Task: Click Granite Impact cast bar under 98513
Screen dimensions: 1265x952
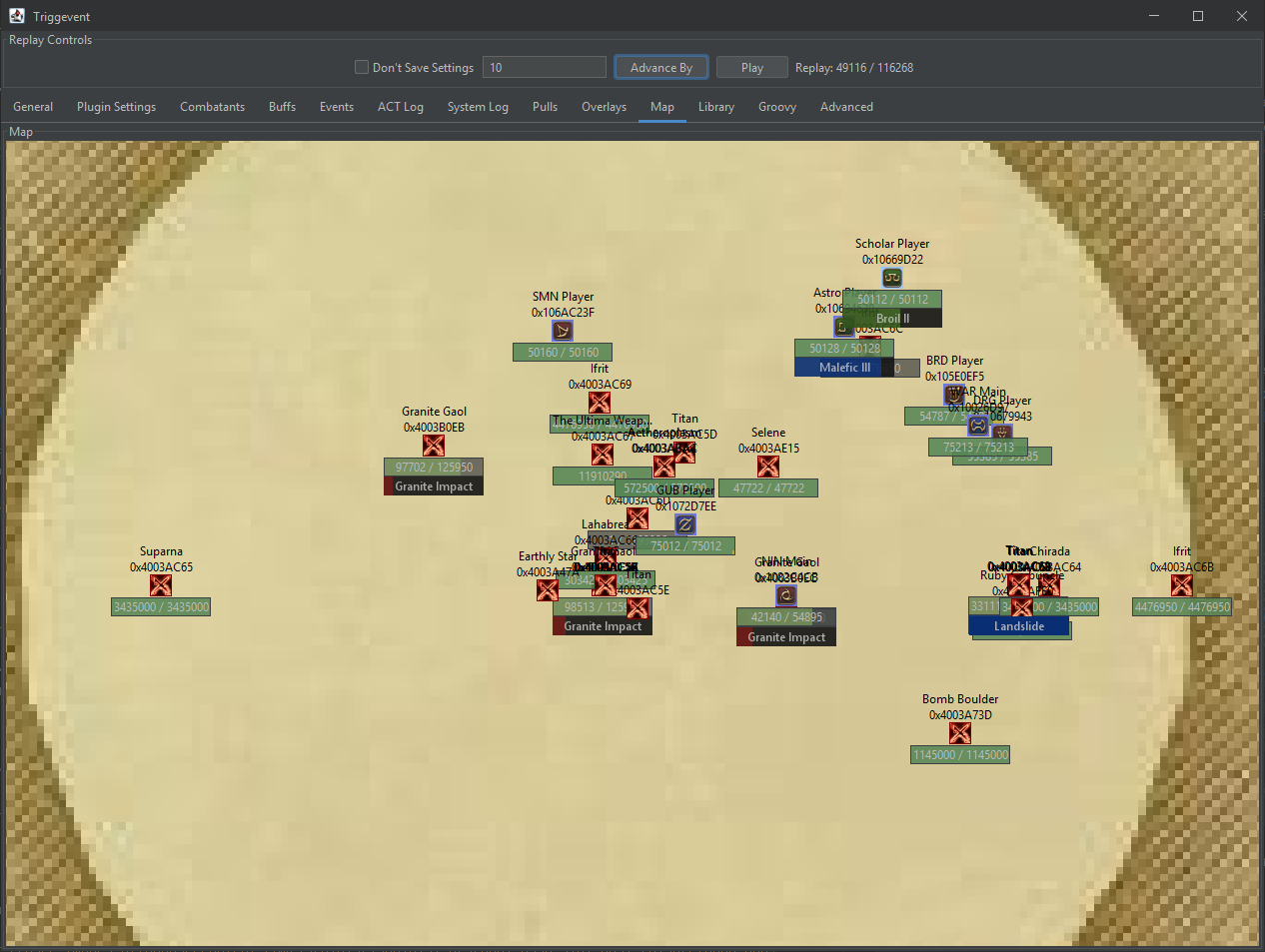Action: coord(603,625)
